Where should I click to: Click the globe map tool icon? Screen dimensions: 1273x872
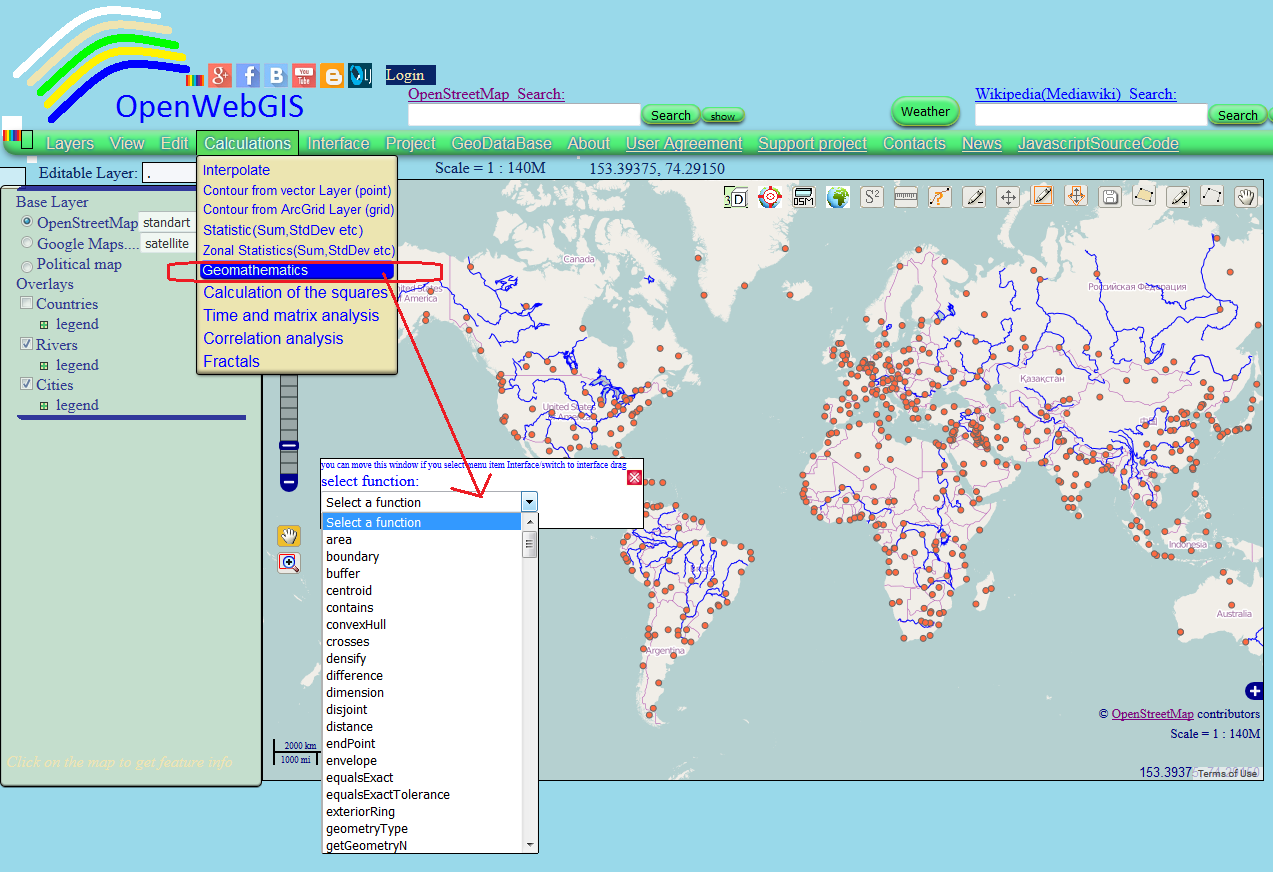(x=838, y=197)
